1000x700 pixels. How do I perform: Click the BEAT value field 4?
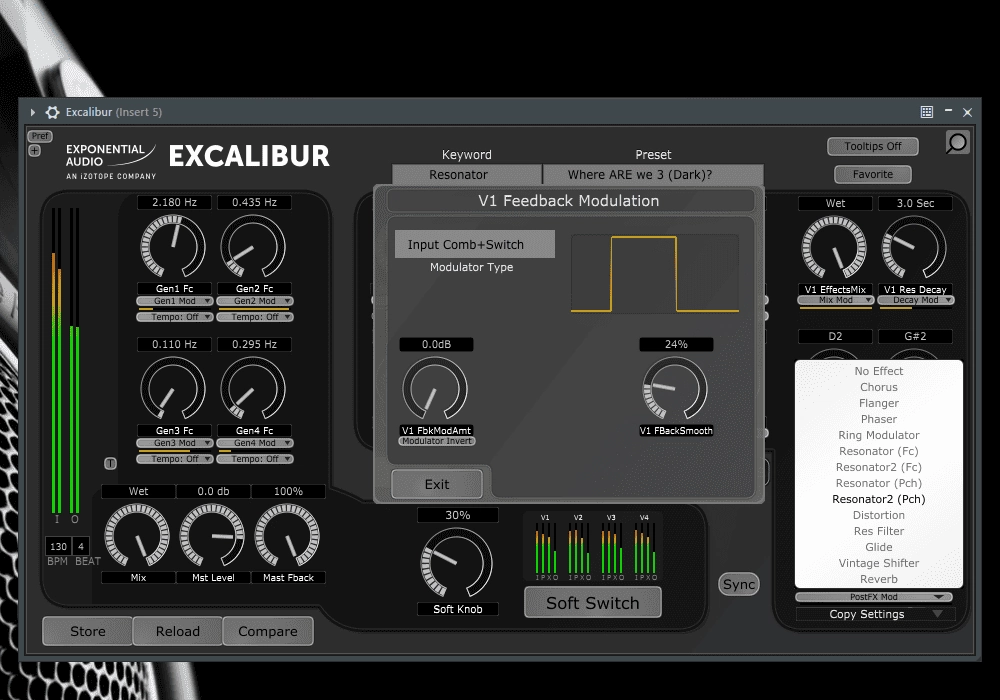81,546
